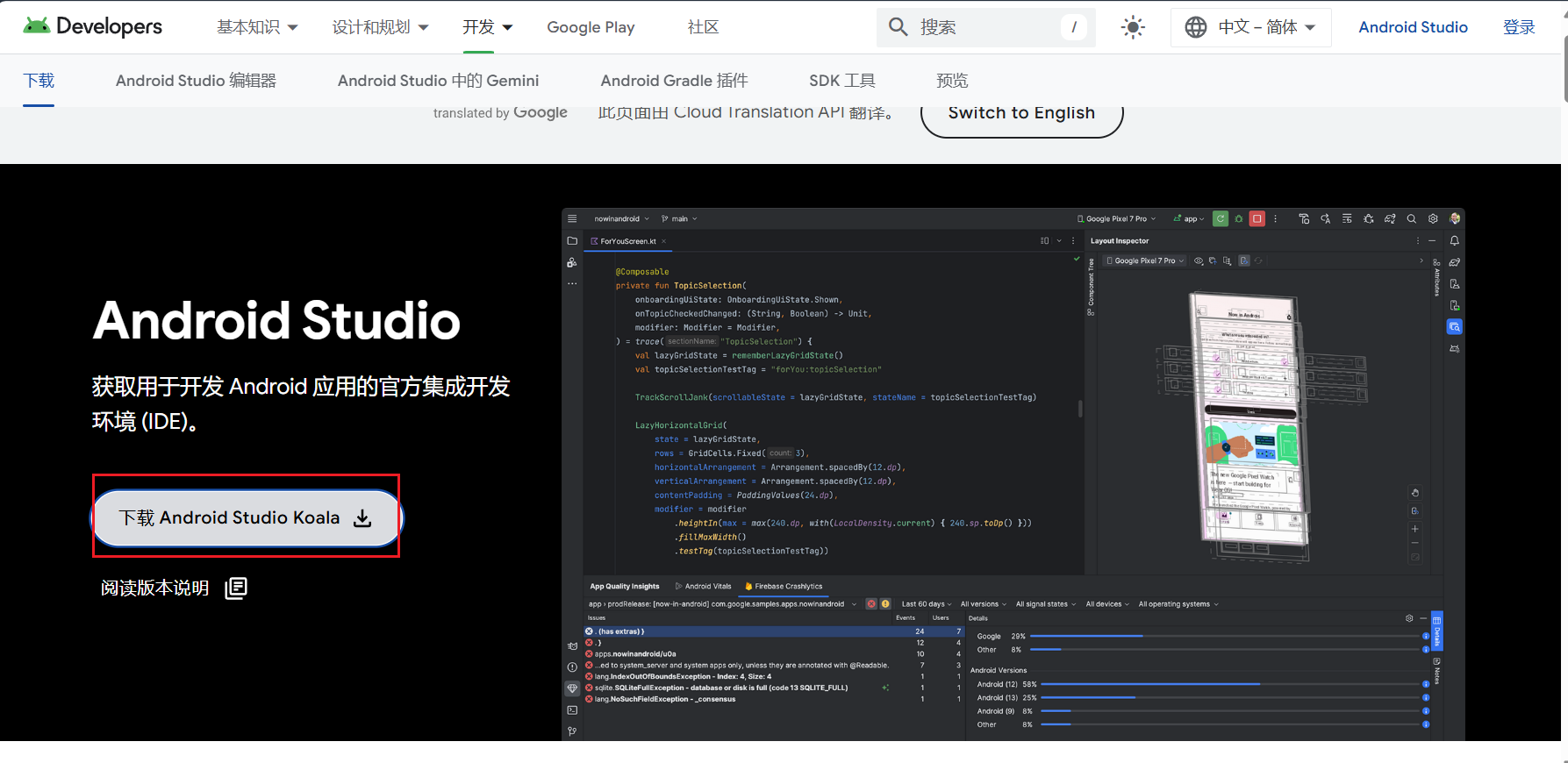
Task: Switch to the Android Studio 编辑器 tab
Action: [196, 81]
